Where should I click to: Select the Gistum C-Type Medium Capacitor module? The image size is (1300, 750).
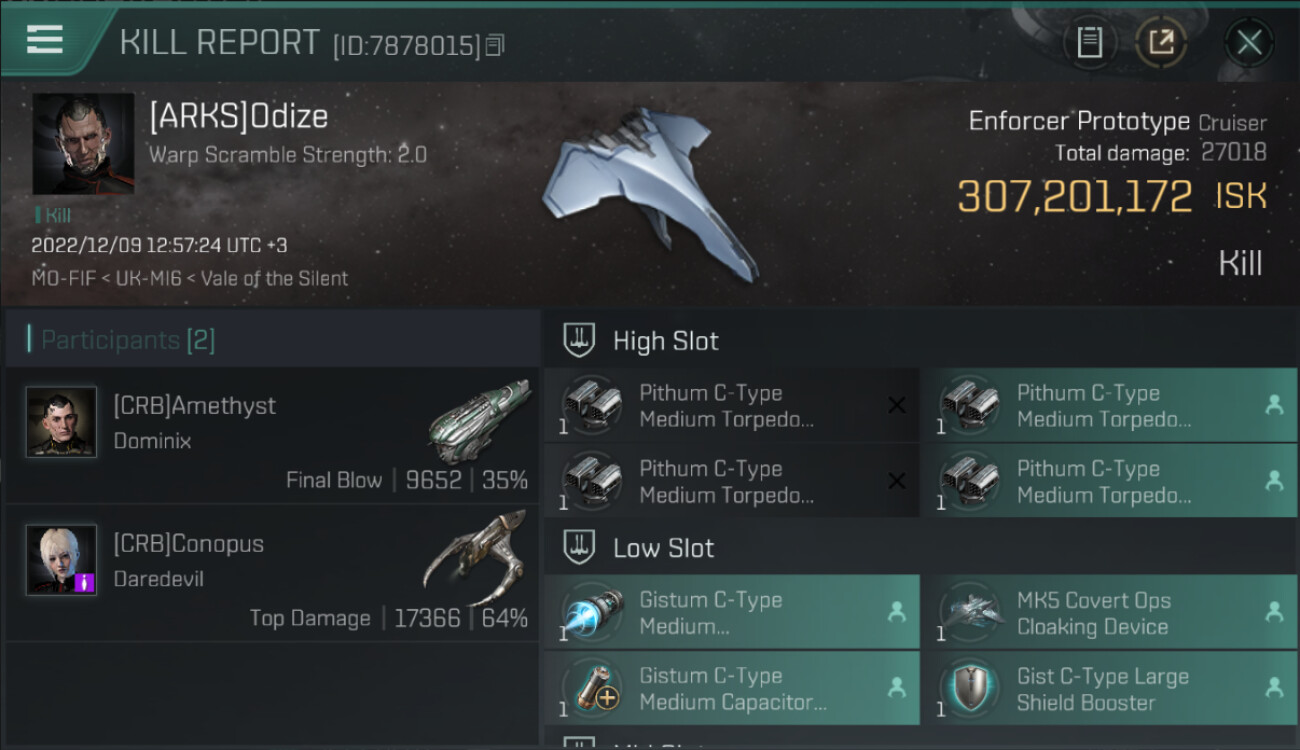(x=731, y=689)
